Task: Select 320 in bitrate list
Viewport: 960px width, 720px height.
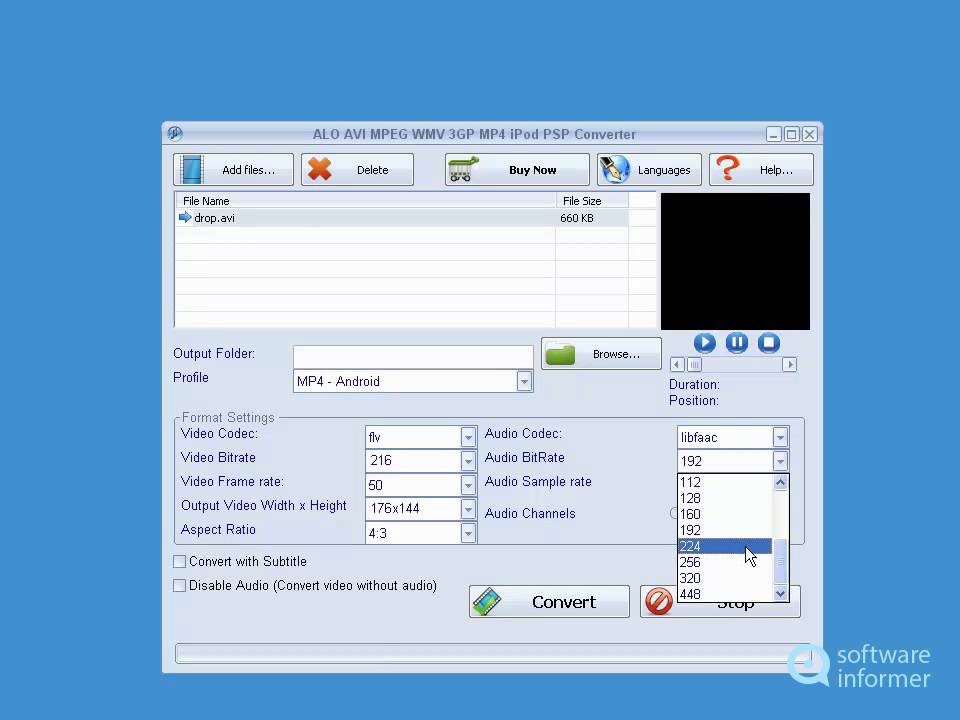Action: [x=725, y=578]
